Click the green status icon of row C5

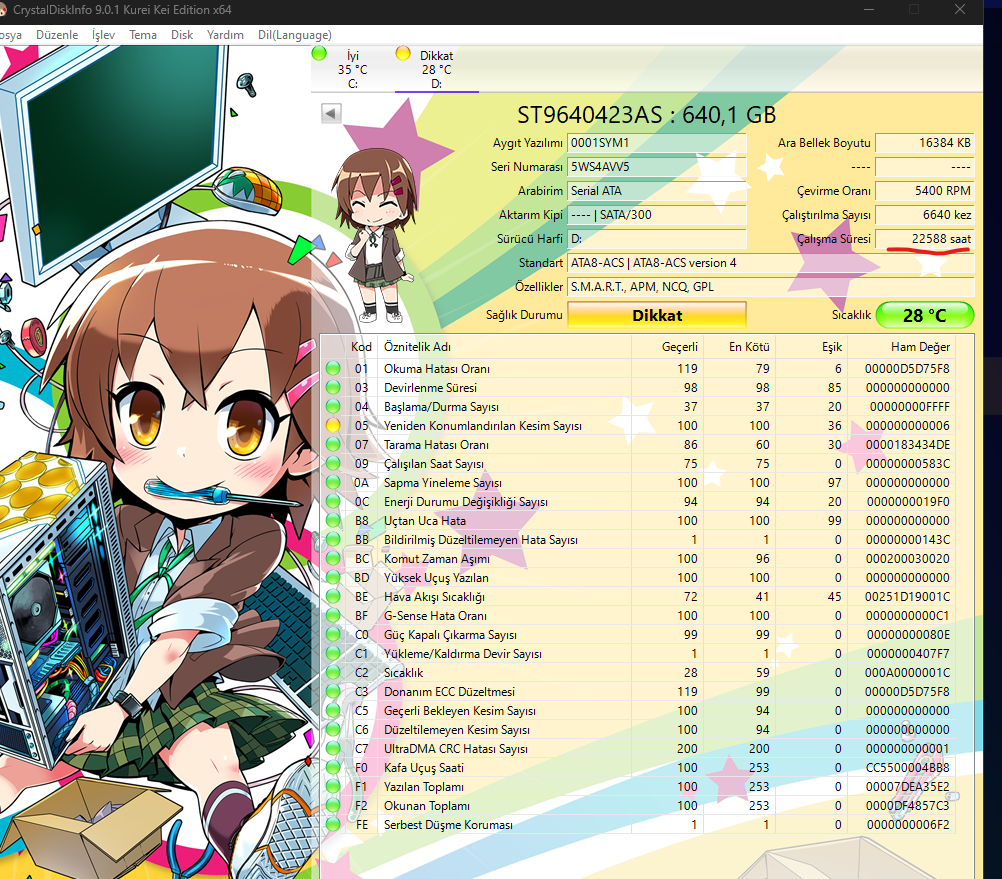coord(333,710)
